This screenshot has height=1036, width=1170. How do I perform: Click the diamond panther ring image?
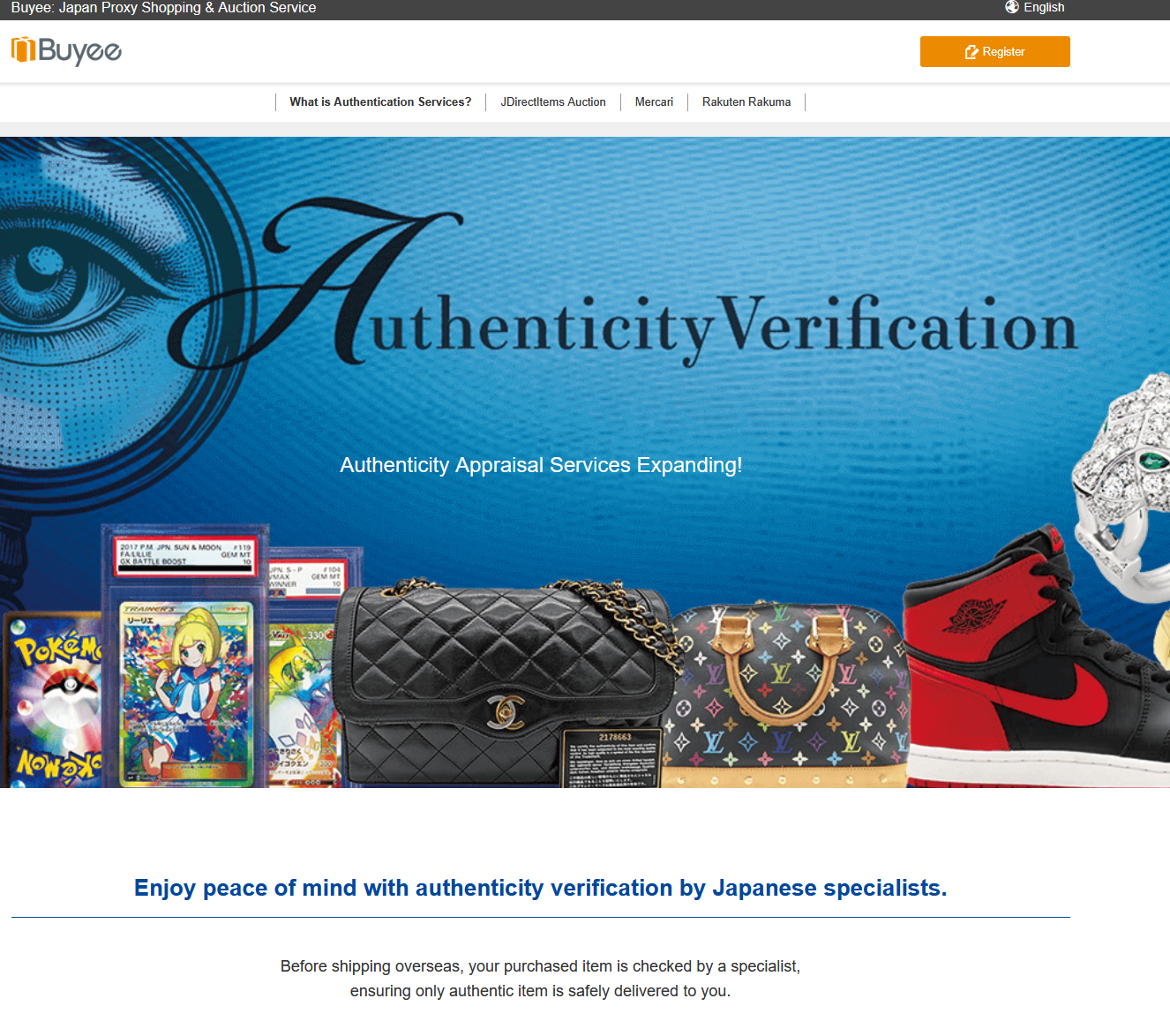click(1122, 487)
